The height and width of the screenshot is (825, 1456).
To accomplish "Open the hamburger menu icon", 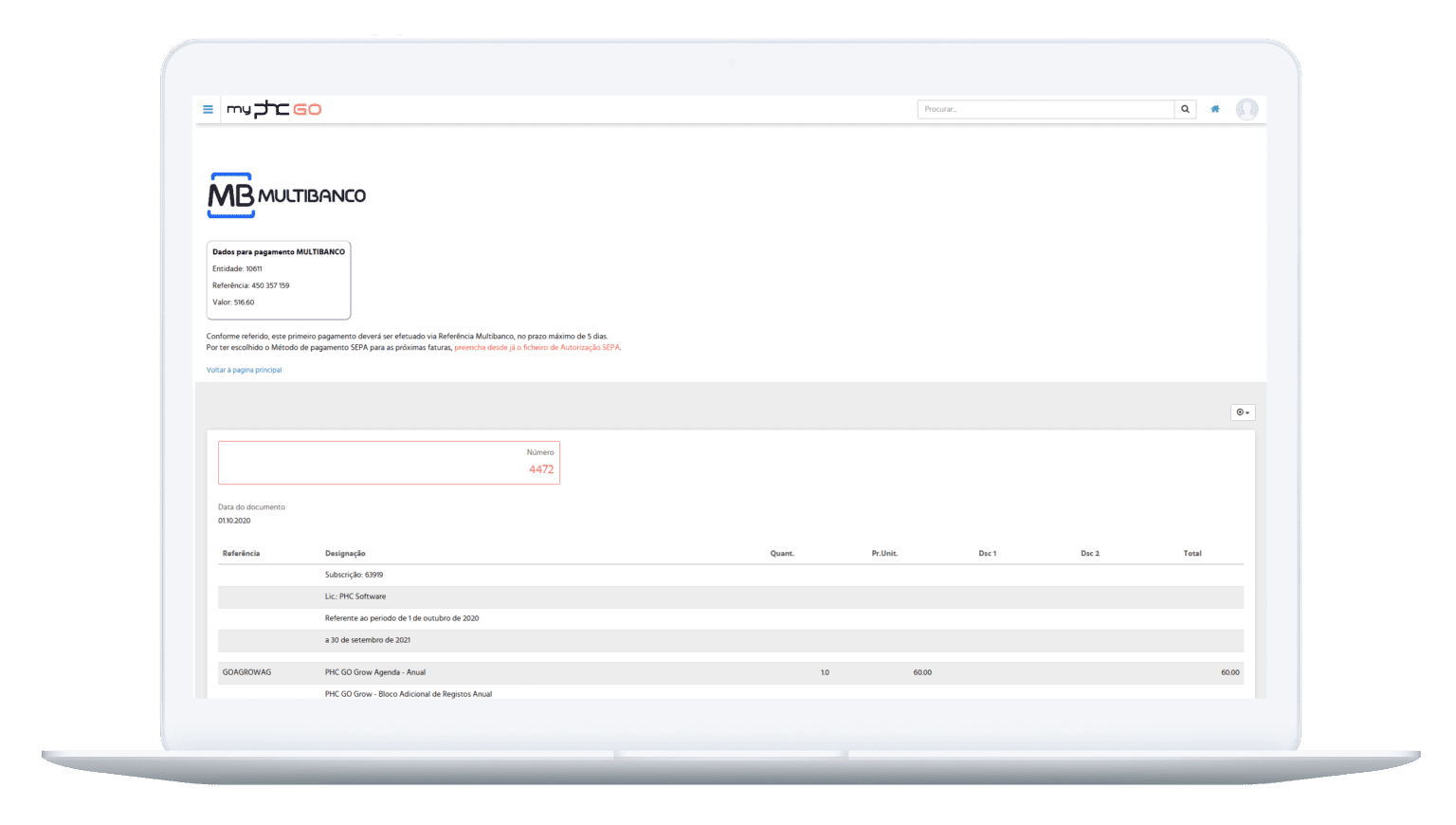I will point(208,109).
